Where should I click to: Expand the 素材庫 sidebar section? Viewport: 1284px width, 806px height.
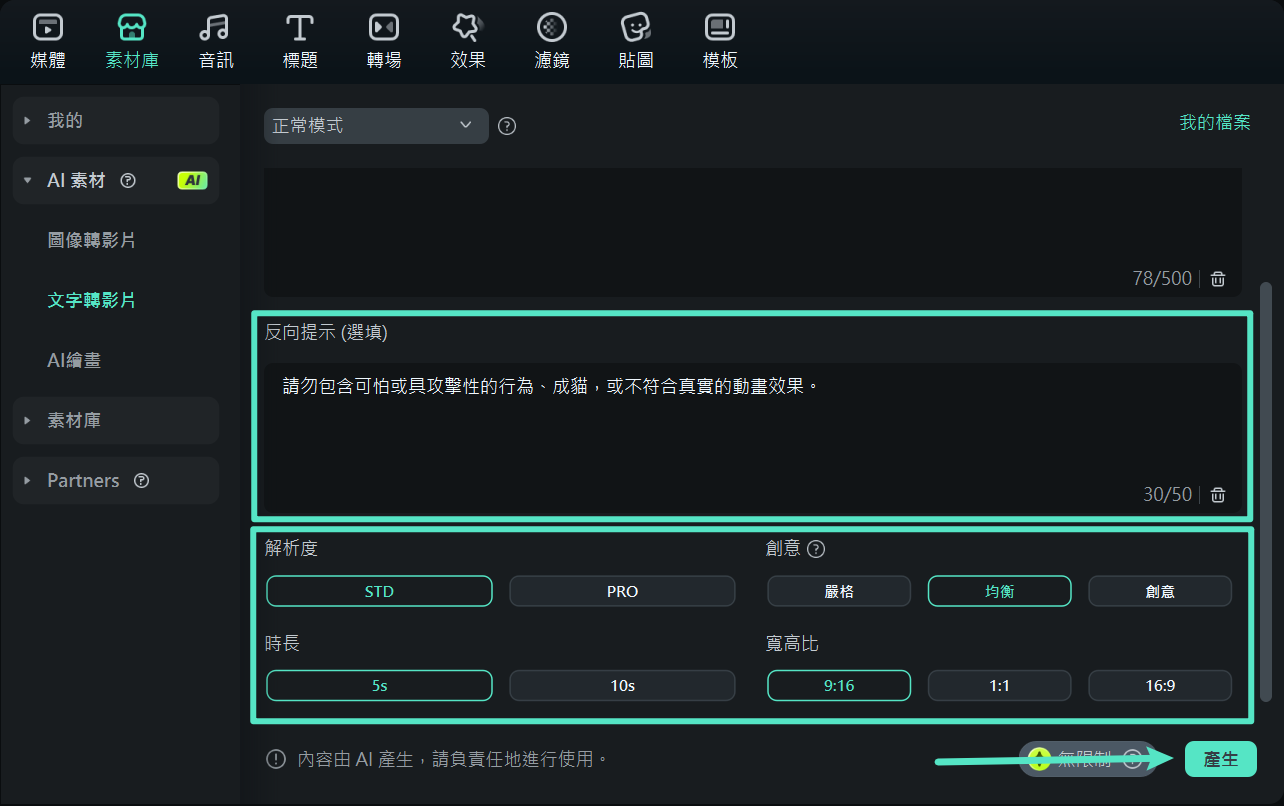click(x=116, y=421)
